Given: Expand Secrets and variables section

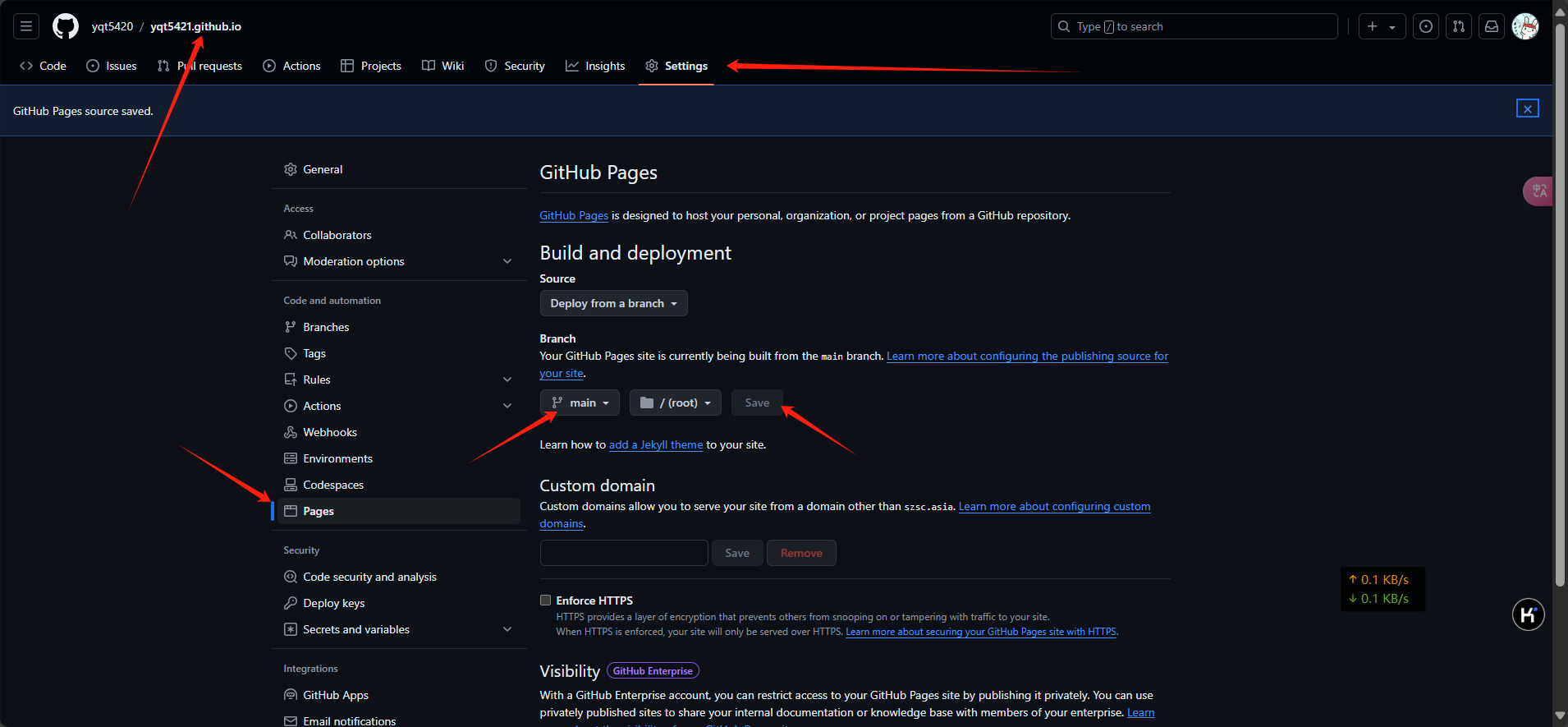Looking at the screenshot, I should (x=399, y=629).
